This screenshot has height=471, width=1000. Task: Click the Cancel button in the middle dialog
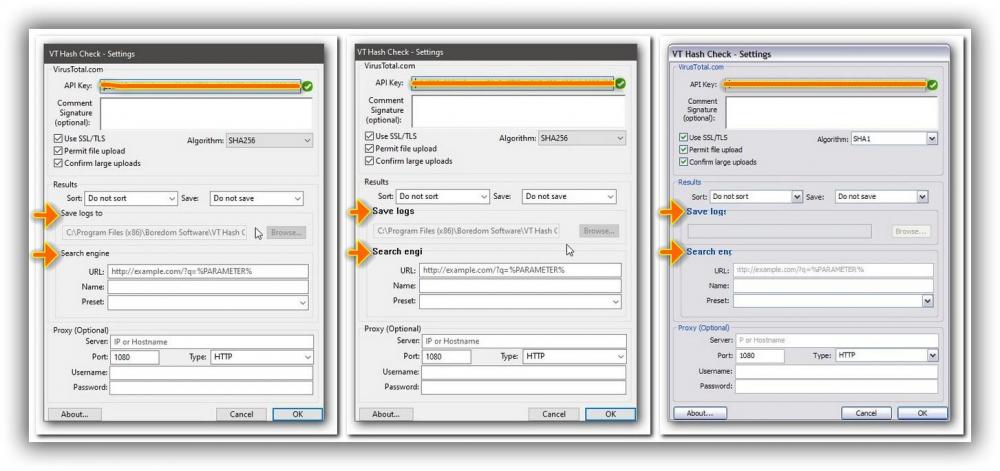coord(554,414)
